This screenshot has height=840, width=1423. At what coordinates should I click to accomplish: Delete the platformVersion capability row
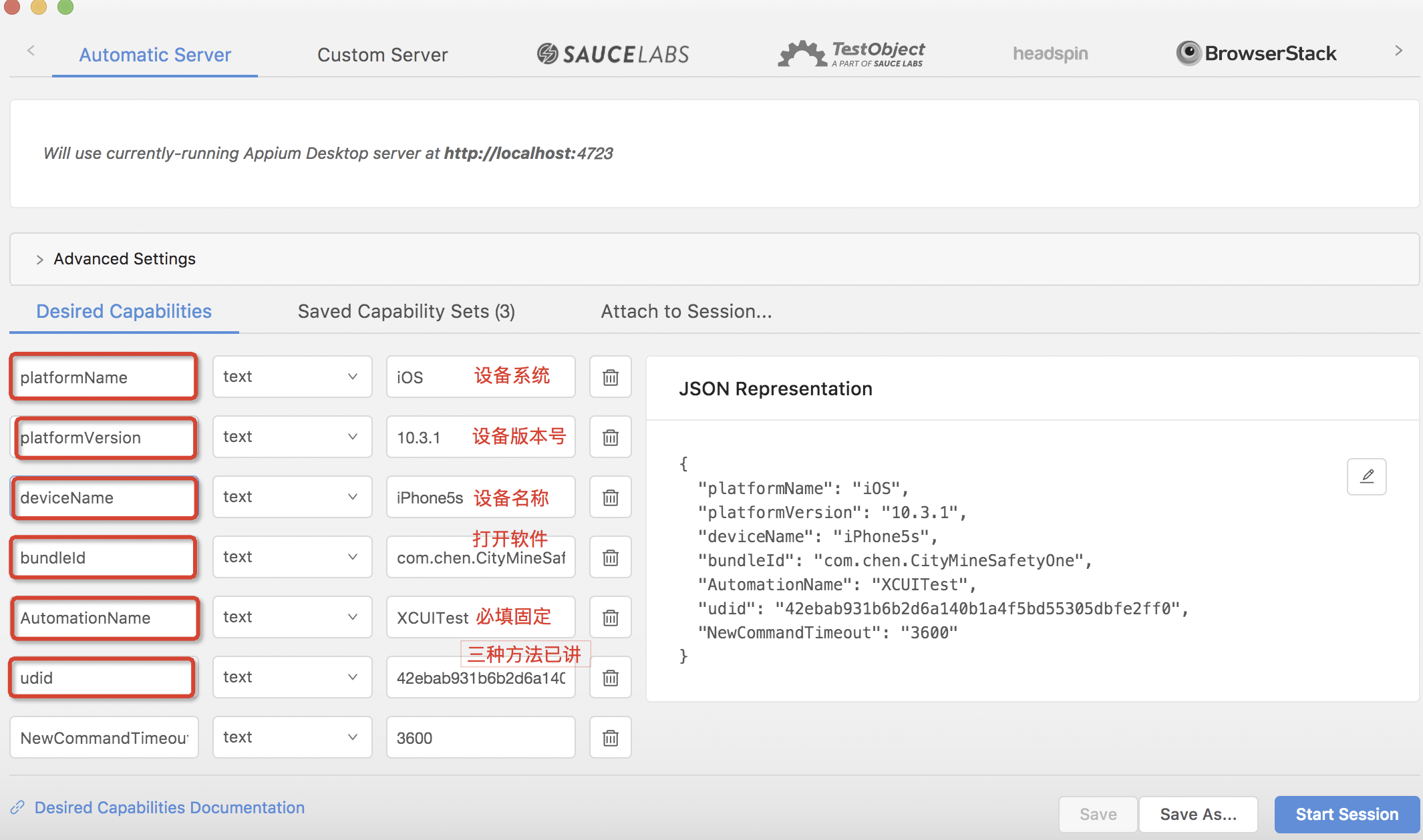pos(611,437)
